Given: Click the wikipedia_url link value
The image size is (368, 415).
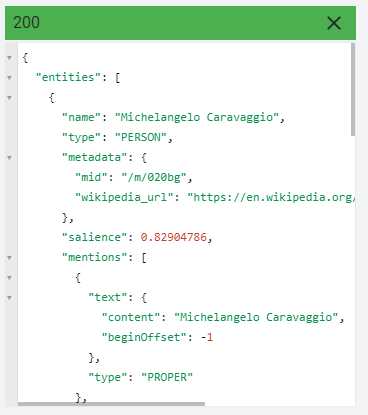Looking at the screenshot, I should (x=271, y=197).
